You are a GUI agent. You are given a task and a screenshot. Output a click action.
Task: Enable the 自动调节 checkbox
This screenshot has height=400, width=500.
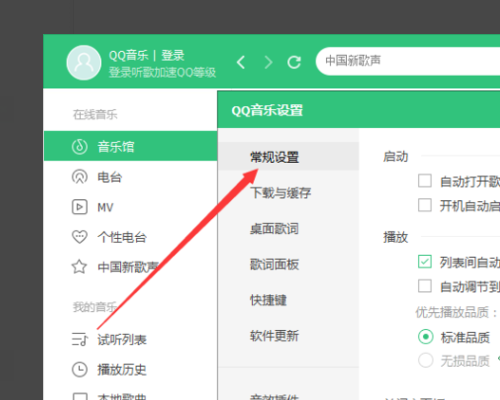tap(425, 286)
